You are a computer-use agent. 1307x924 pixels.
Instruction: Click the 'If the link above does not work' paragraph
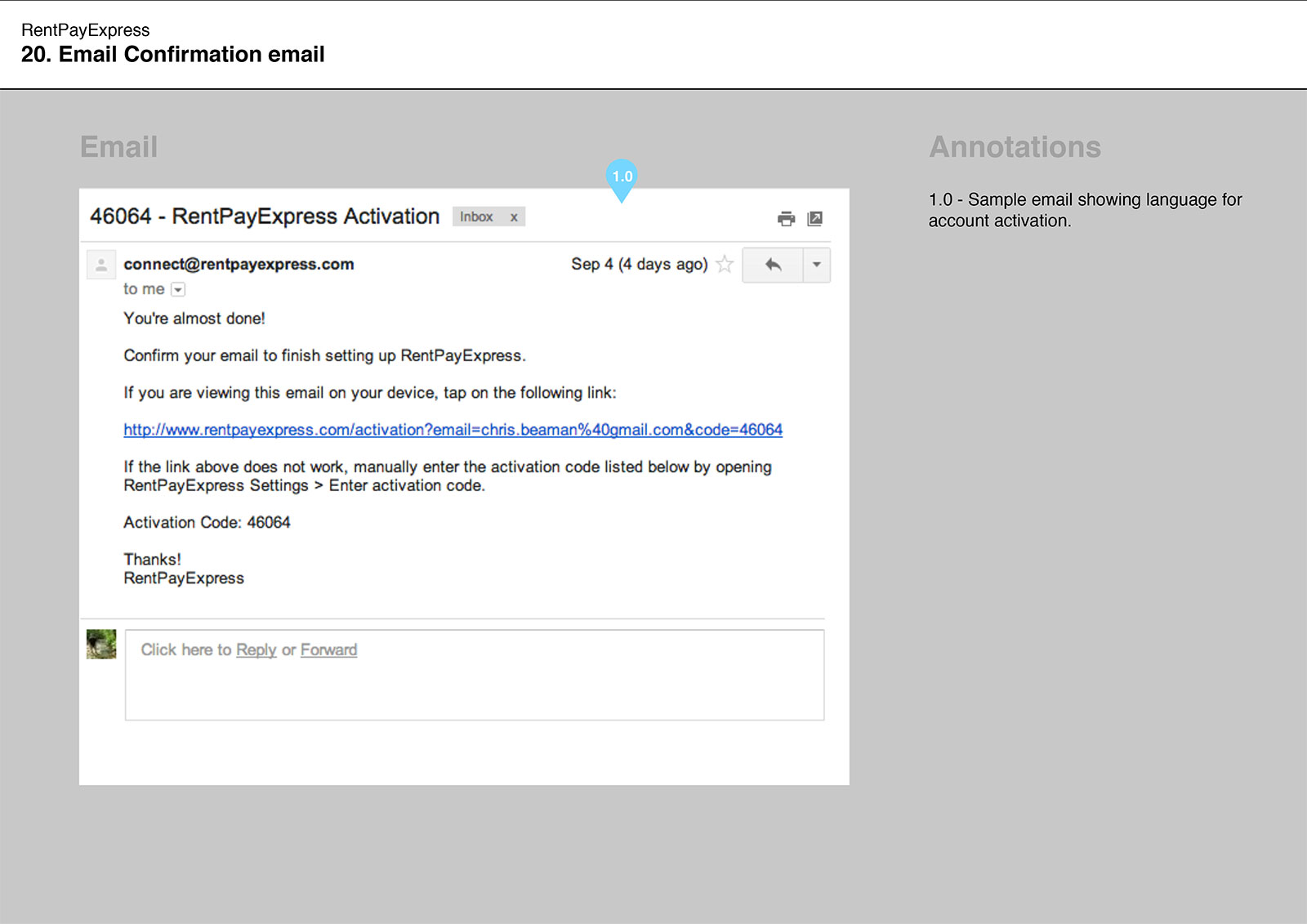pyautogui.click(x=448, y=475)
